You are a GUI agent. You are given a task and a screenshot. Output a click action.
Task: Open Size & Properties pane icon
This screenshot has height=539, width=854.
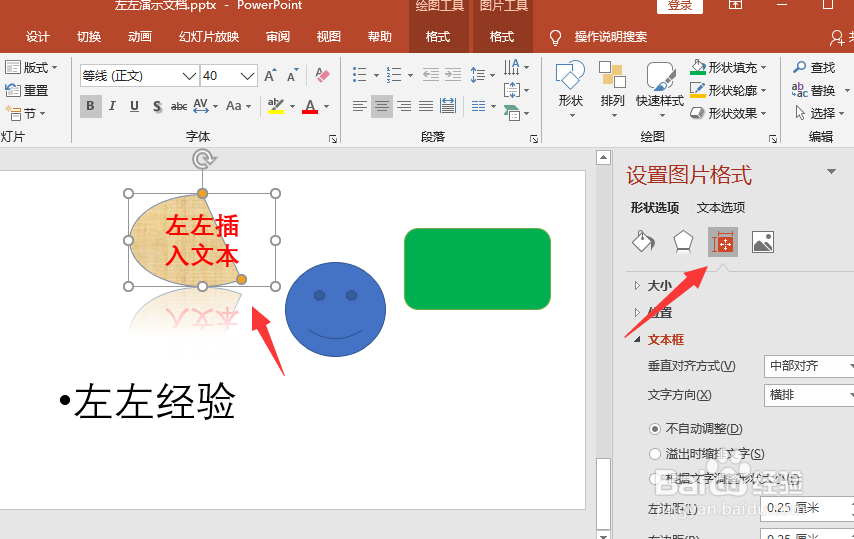pyautogui.click(x=723, y=242)
